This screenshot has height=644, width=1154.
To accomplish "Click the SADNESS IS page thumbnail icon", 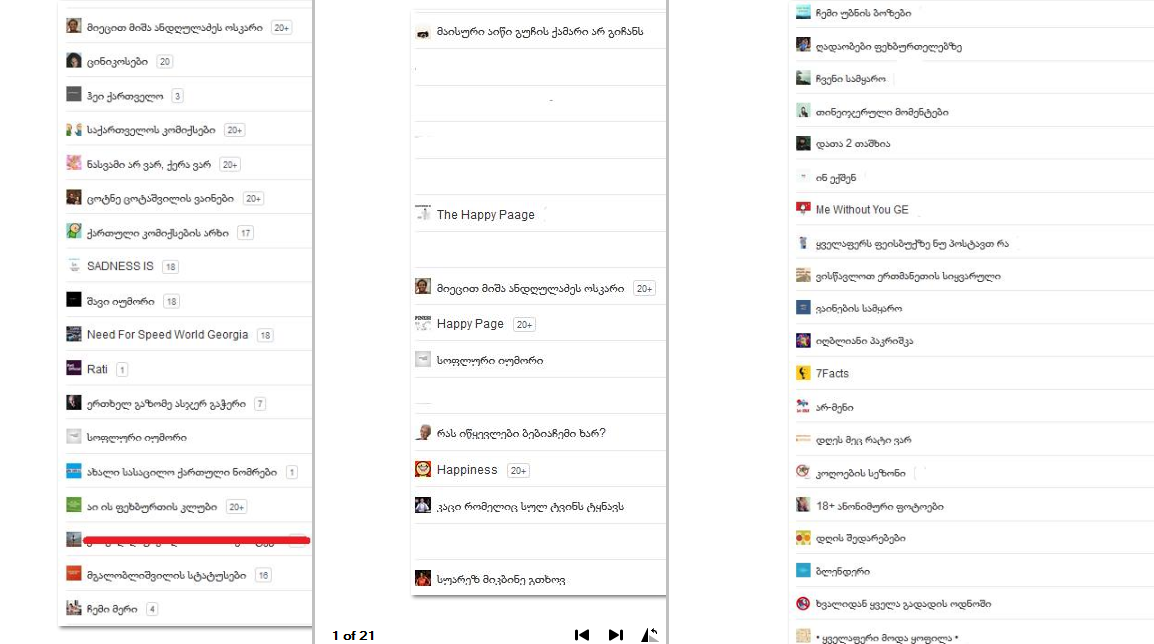I will (x=74, y=266).
